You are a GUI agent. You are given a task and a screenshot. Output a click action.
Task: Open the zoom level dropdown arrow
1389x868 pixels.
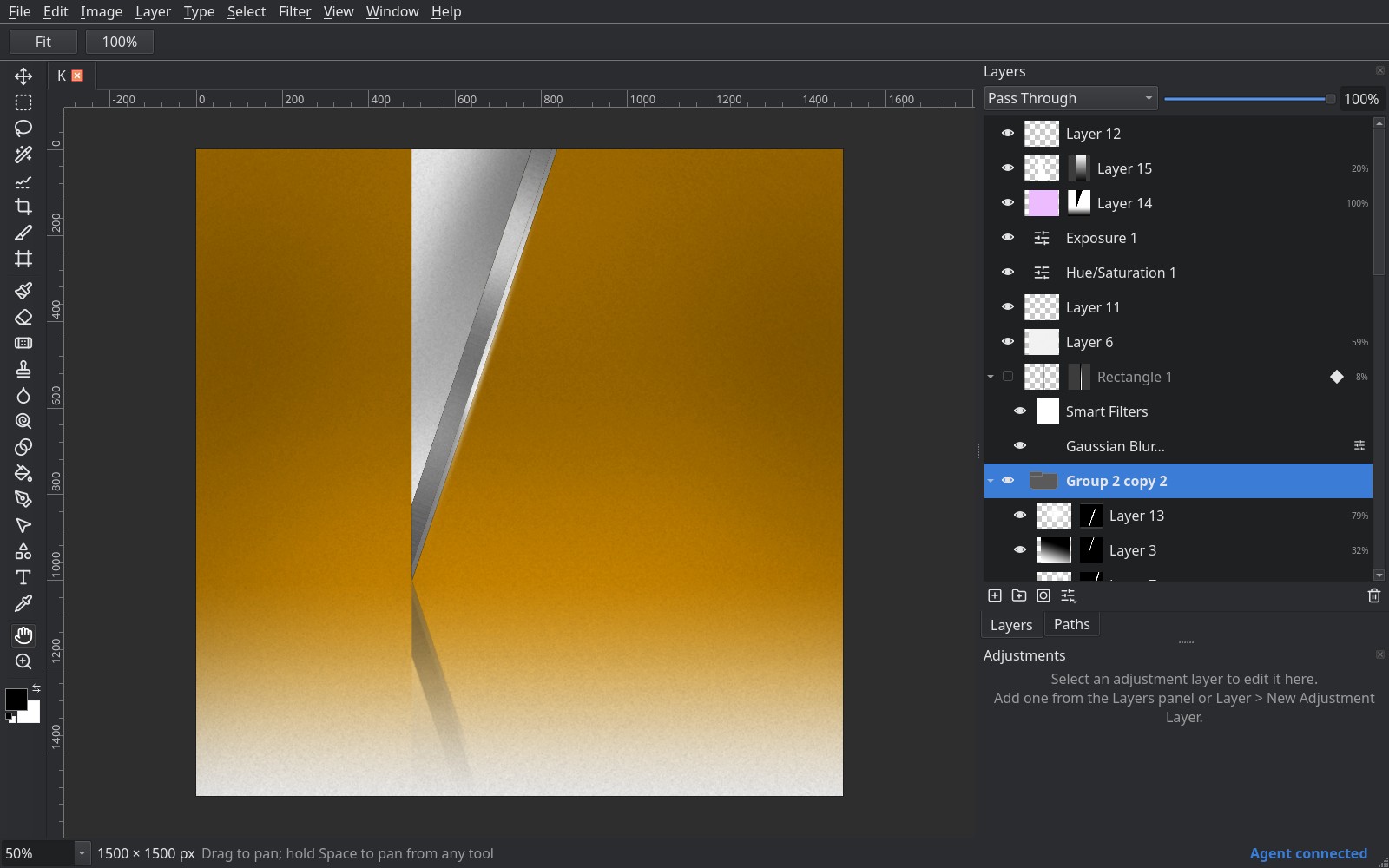click(x=82, y=853)
